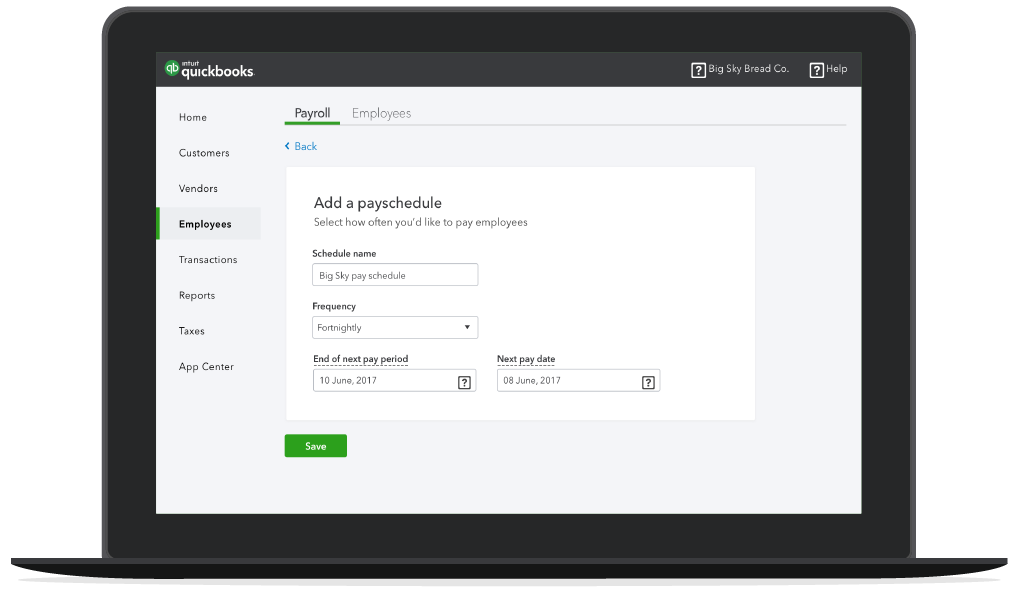Expand the Frequency dropdown arrow
Image resolution: width=1018 pixels, height=590 pixels.
[x=466, y=328]
